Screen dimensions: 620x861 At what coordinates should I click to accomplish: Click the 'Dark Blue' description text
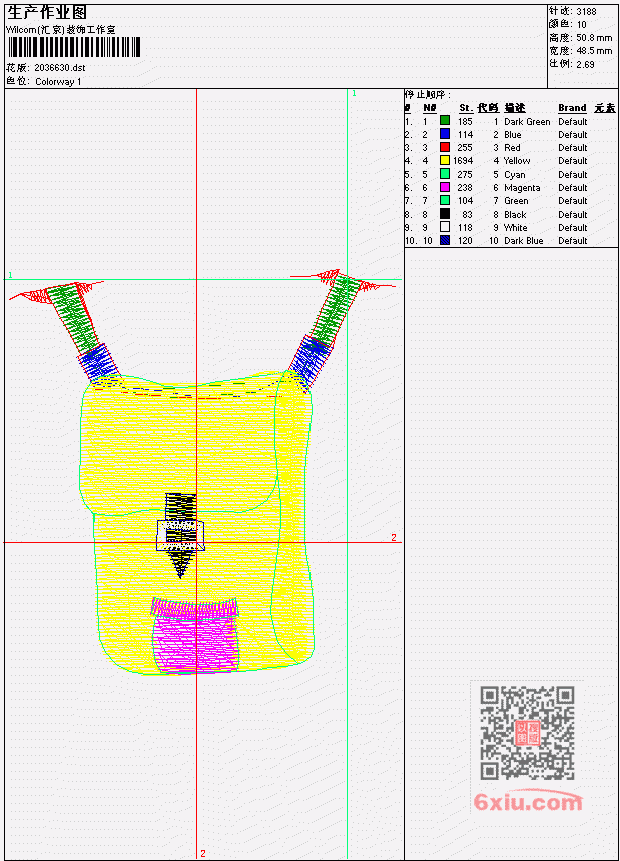(523, 241)
